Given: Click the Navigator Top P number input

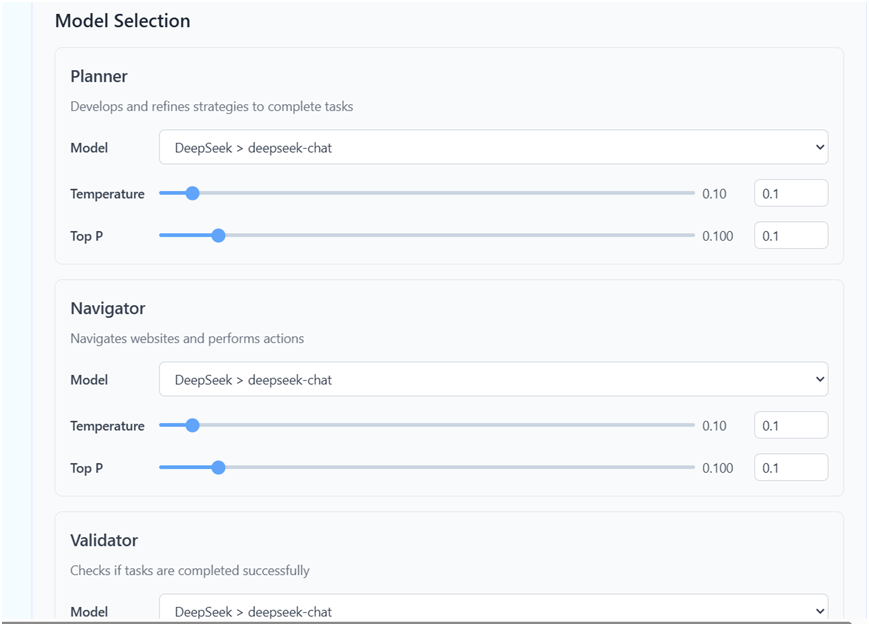Looking at the screenshot, I should (791, 468).
